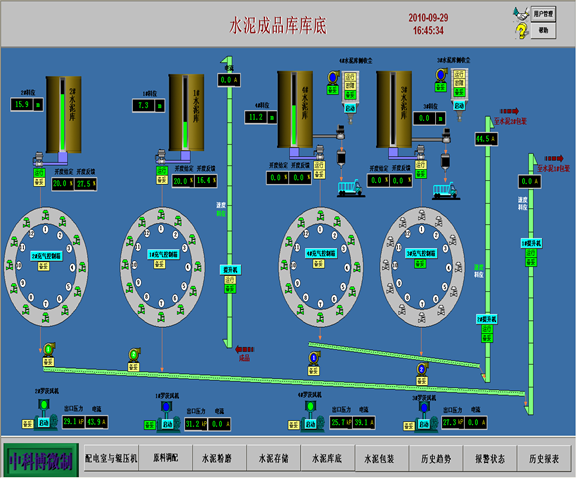Click valve number 1 on 3# inflation ring

click(x=422, y=216)
